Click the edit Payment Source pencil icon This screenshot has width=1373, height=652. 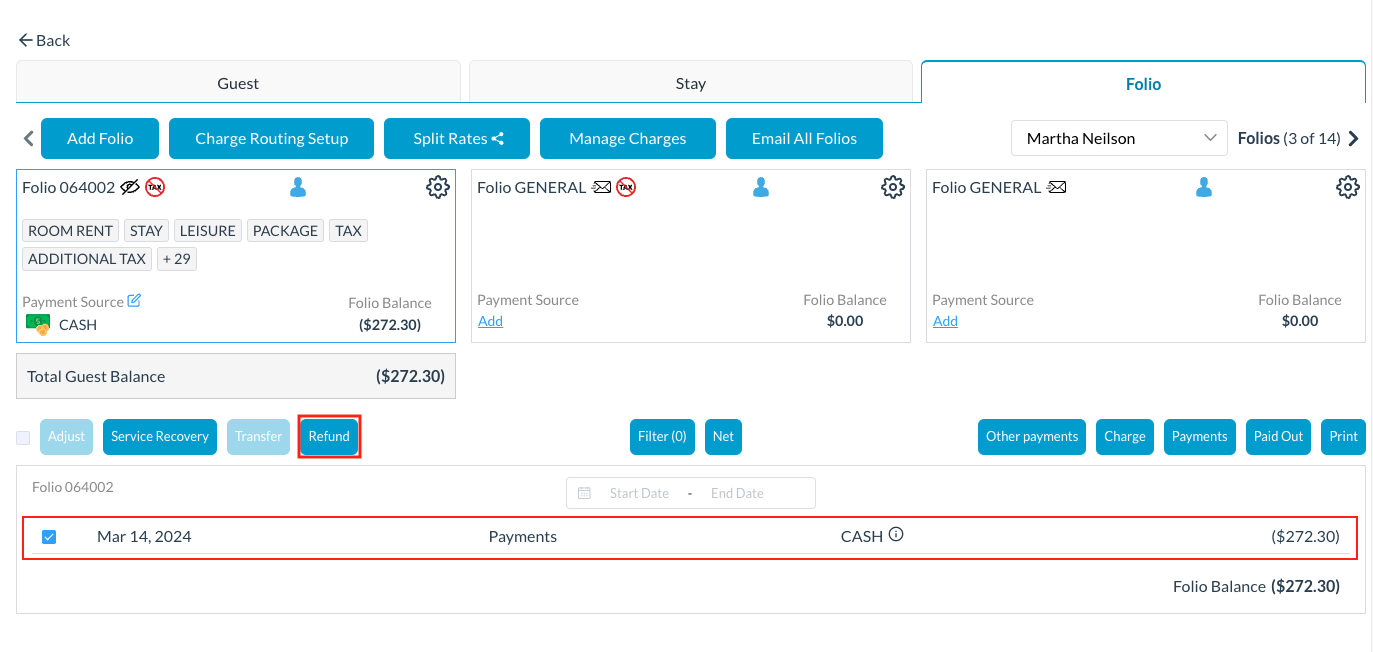coord(135,300)
